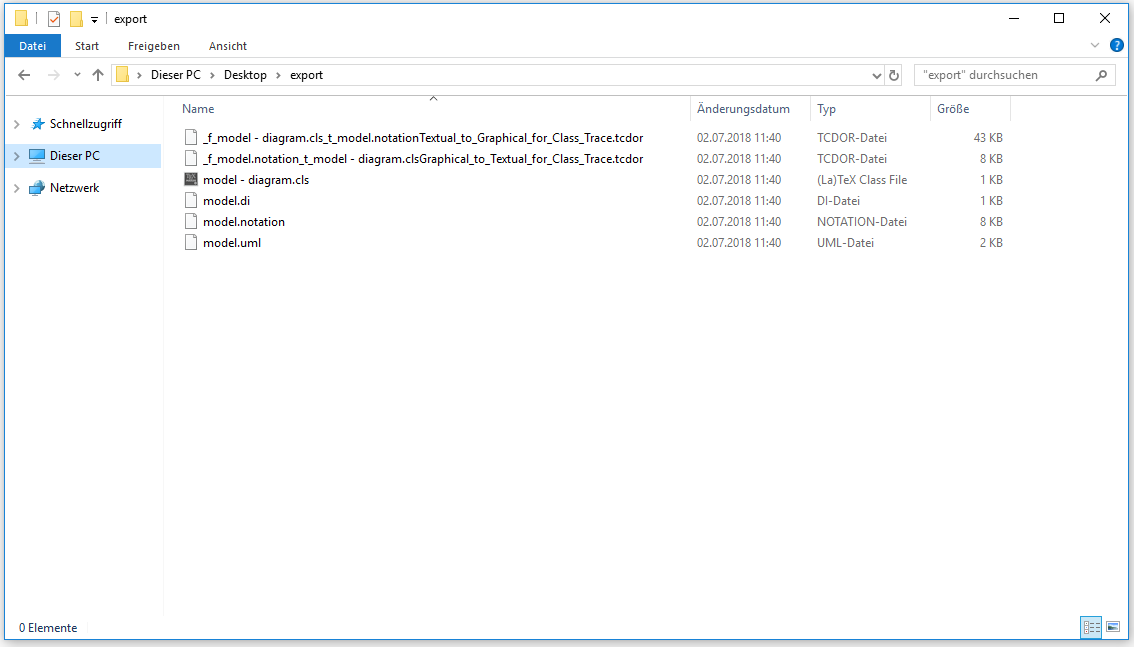Switch to large thumbnail view in the status bar
The height and width of the screenshot is (647, 1134).
coord(1113,627)
